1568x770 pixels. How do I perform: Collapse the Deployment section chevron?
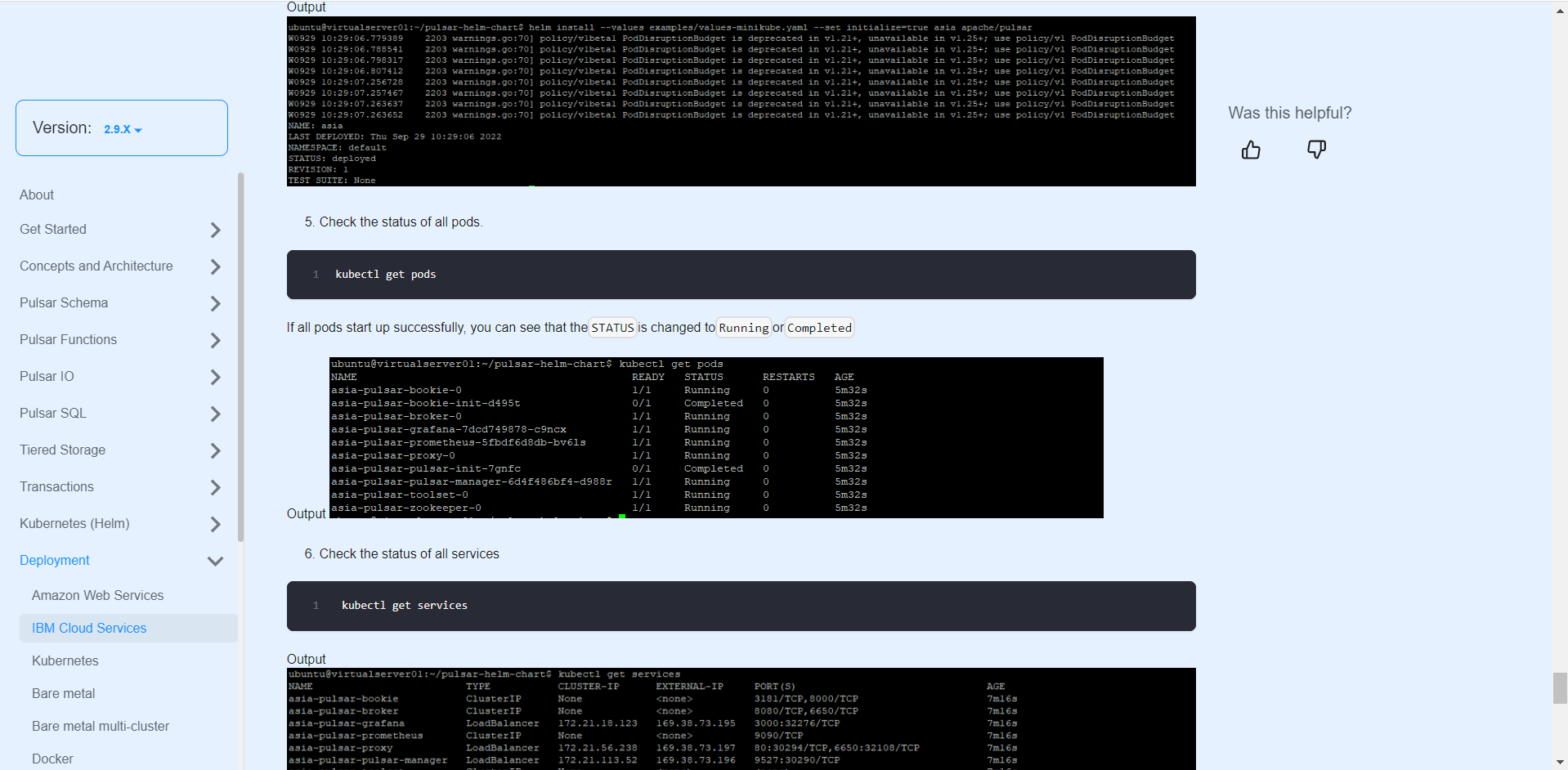point(215,561)
